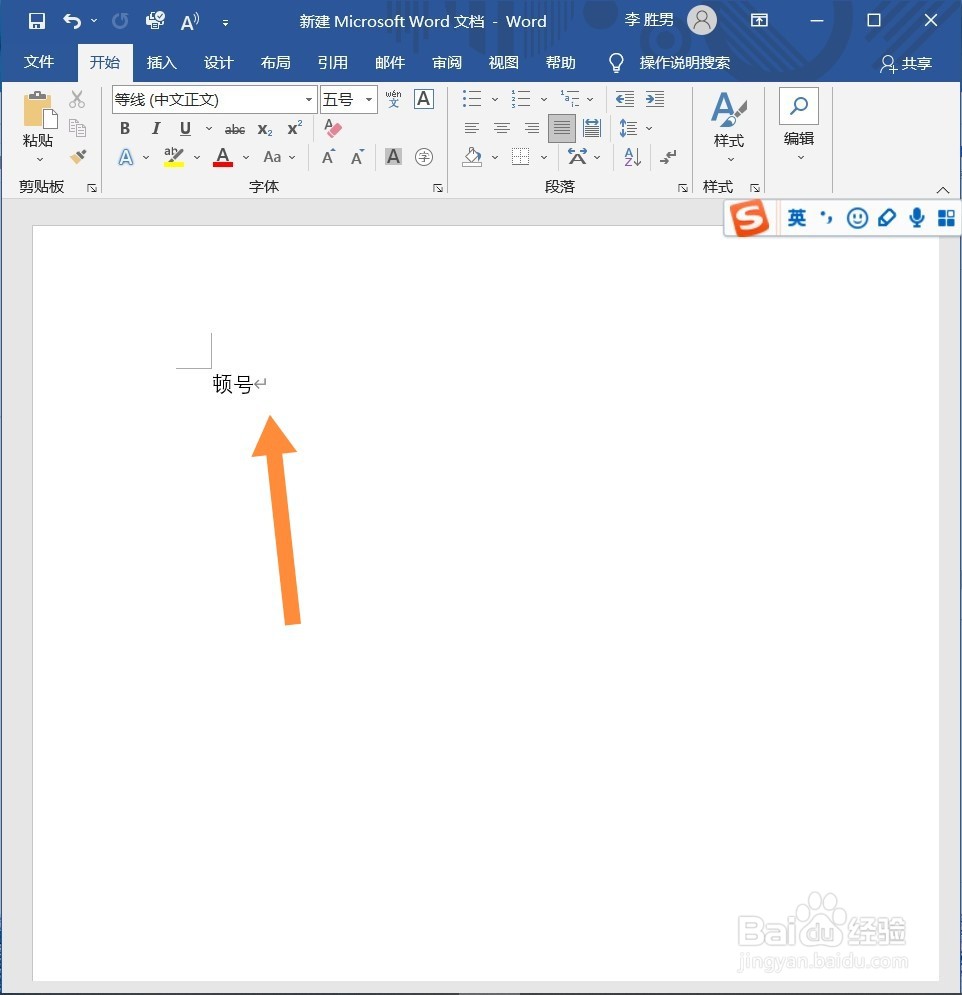Open the Change Case Aa menu

[279, 157]
